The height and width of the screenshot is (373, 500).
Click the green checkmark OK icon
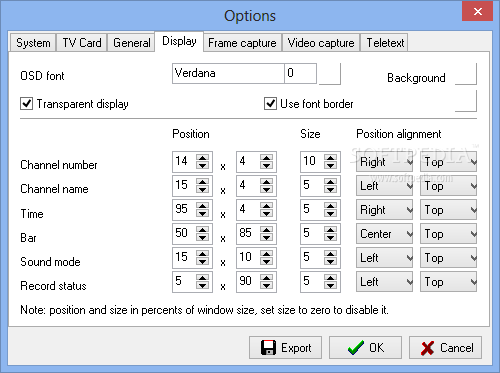point(356,348)
